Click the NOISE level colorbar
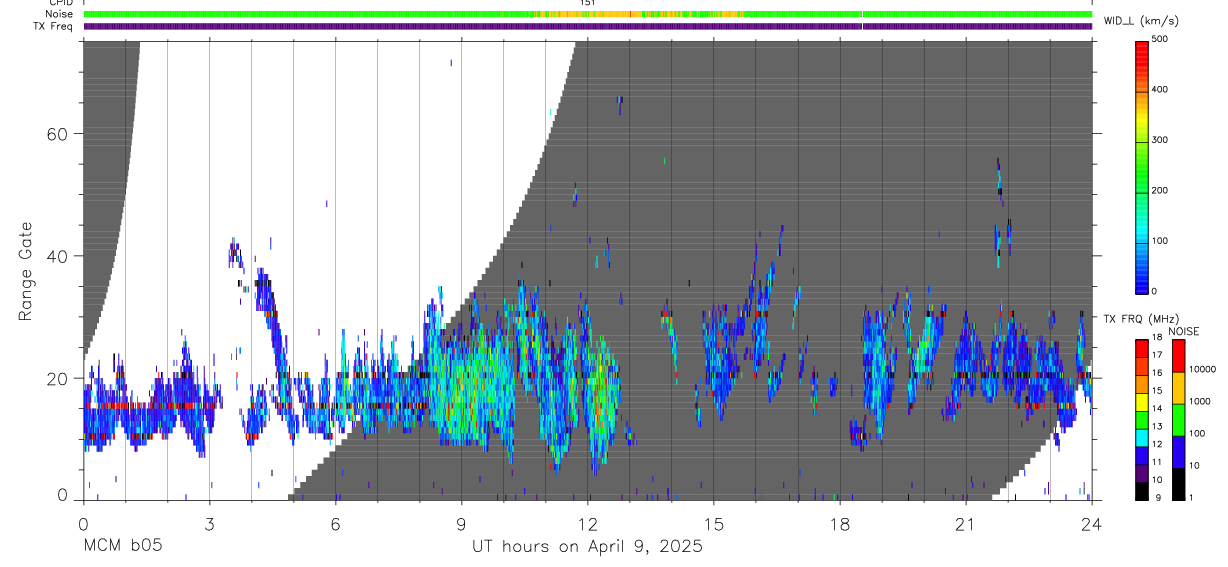Viewport: 1228px width, 567px height. click(x=1178, y=420)
